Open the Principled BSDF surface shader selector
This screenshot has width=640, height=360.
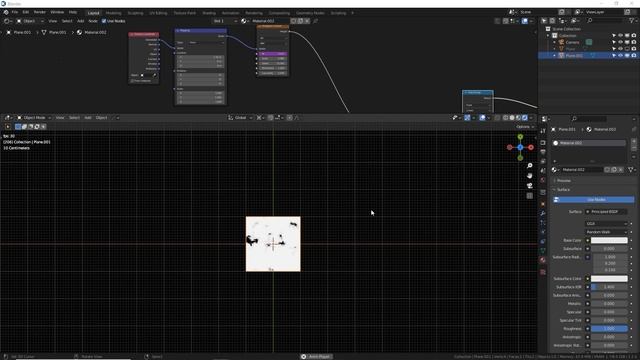pos(607,212)
